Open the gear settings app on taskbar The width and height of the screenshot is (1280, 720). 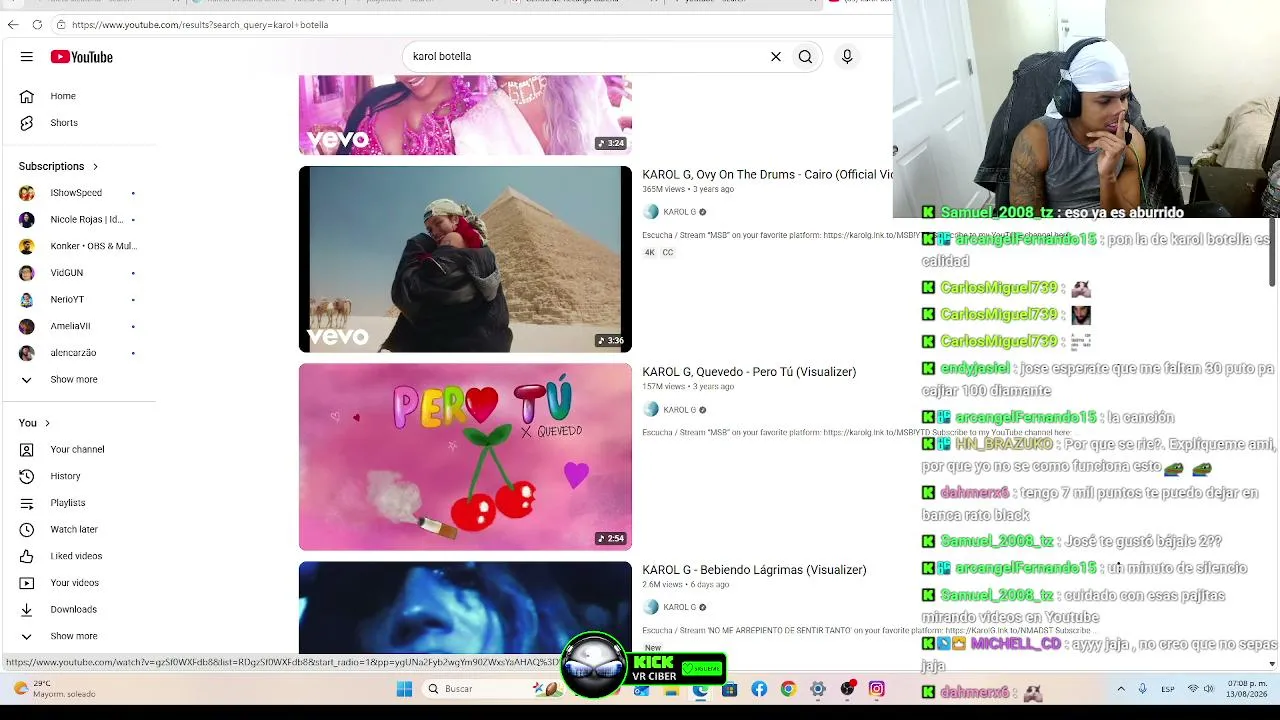(x=818, y=689)
